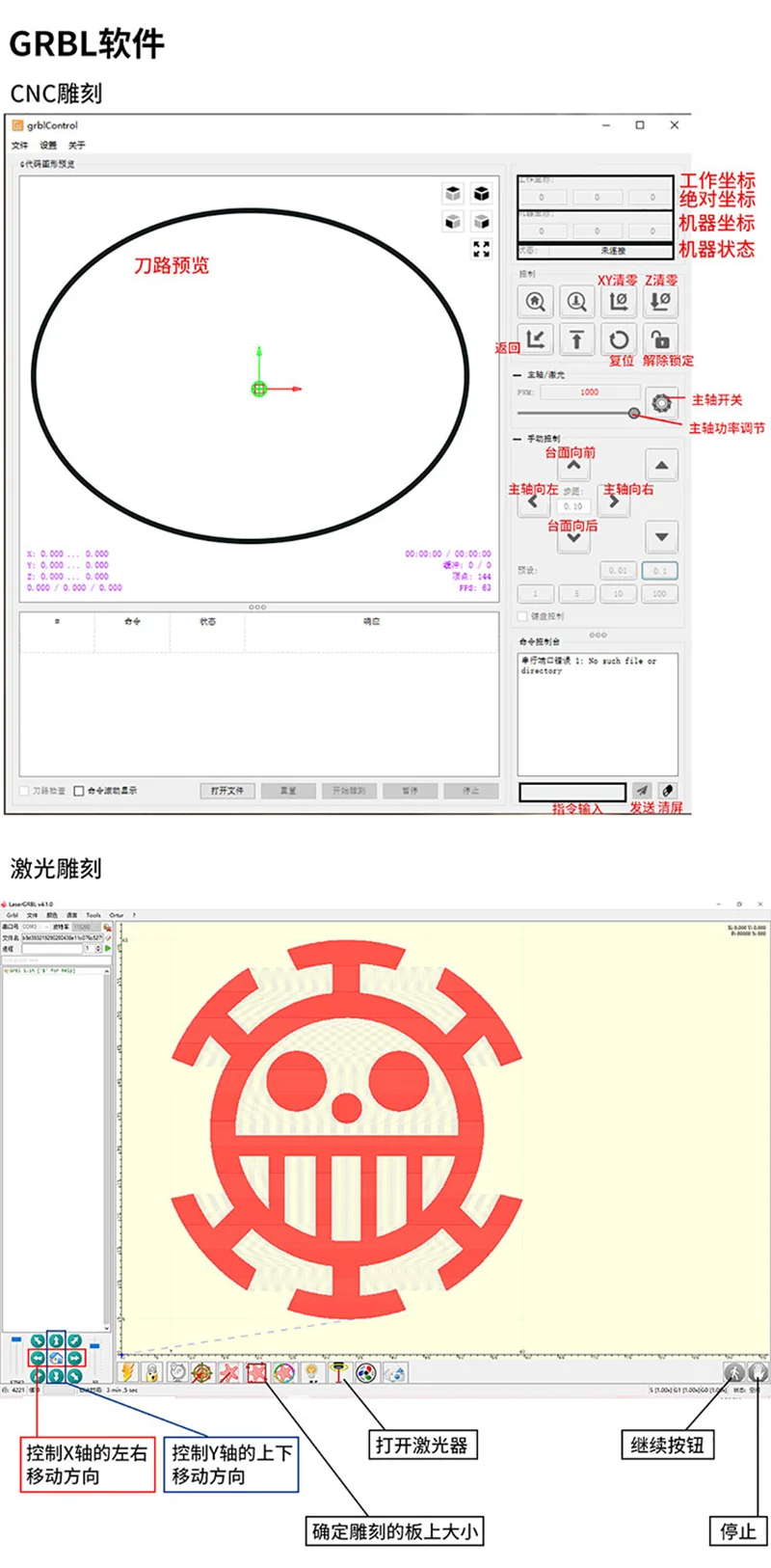Click the LaserGRBL jog left arrow
Screen dimensions: 771x1568
[x=37, y=1358]
